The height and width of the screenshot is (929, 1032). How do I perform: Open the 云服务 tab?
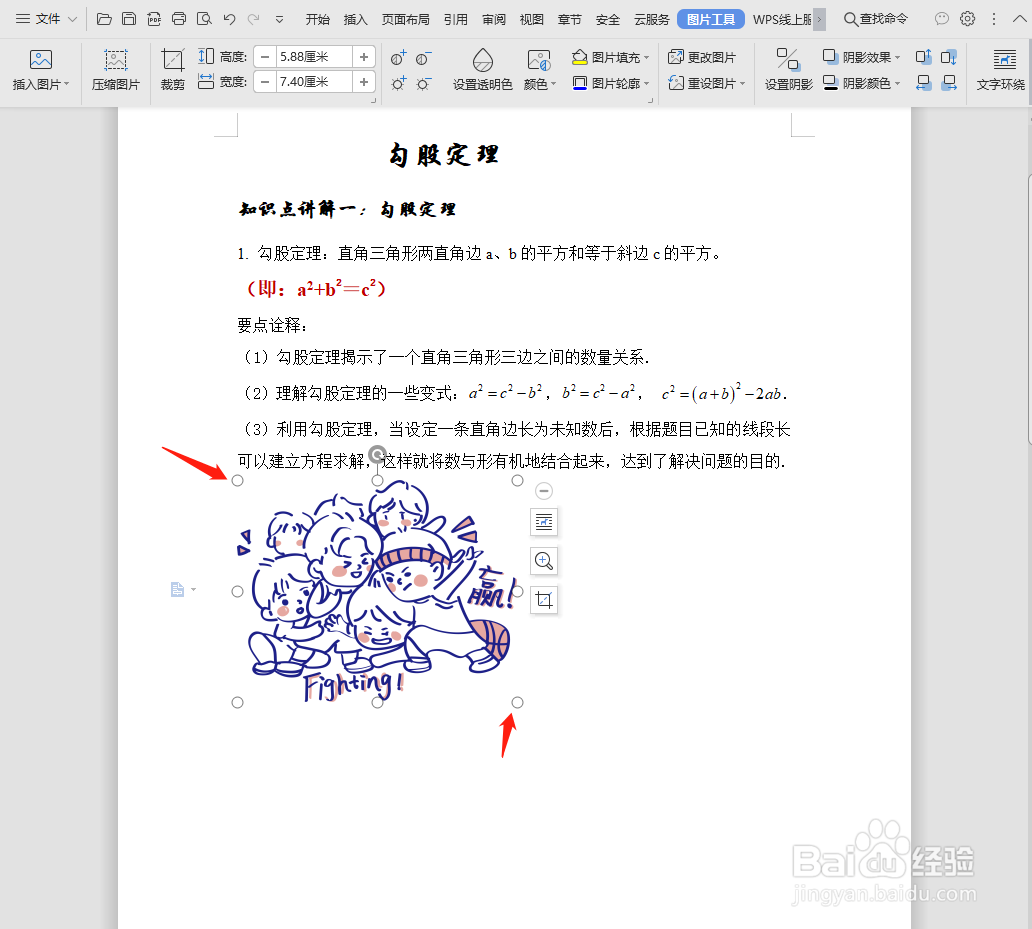(652, 20)
